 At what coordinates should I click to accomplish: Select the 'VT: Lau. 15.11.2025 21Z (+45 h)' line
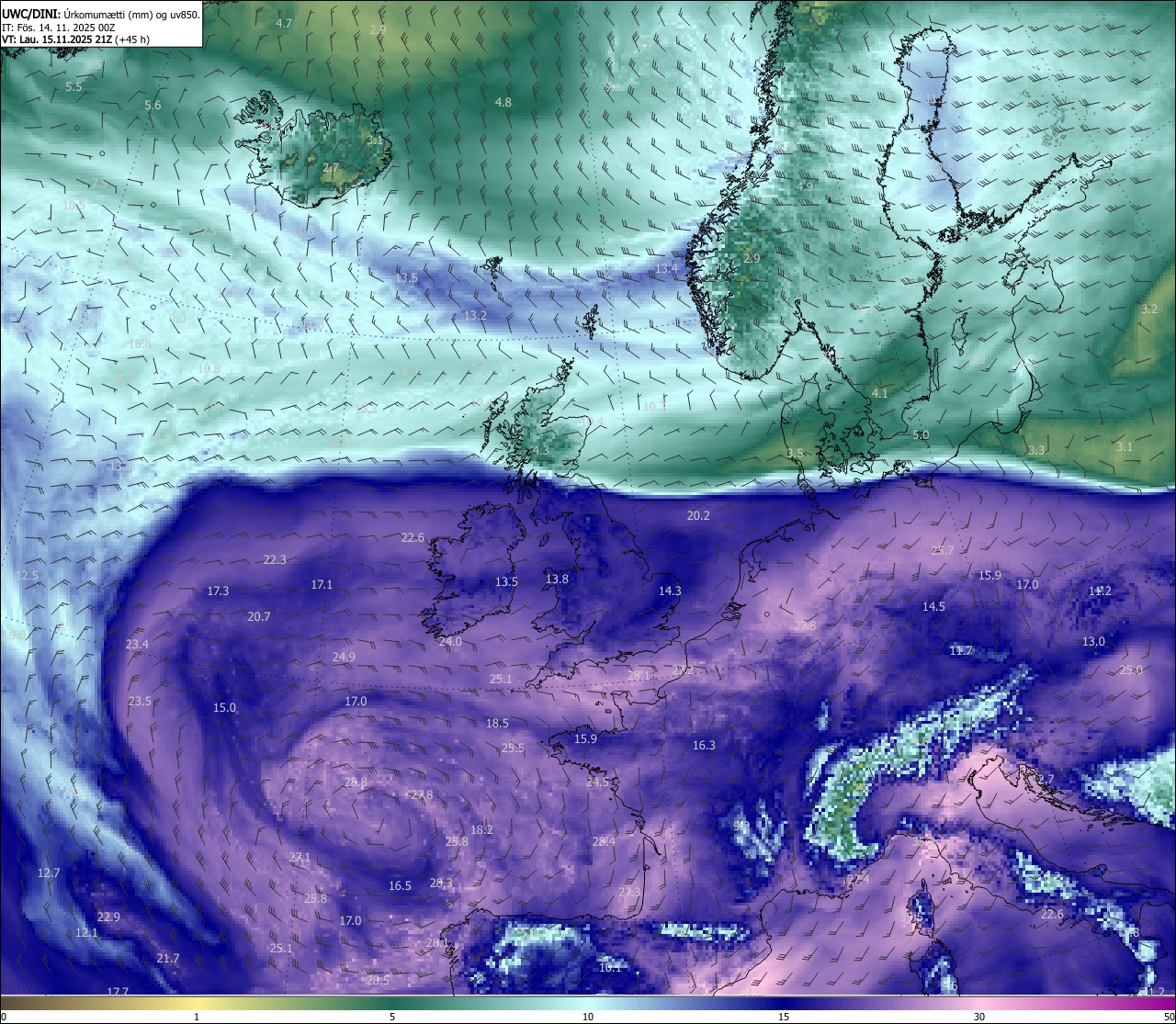pyautogui.click(x=75, y=39)
